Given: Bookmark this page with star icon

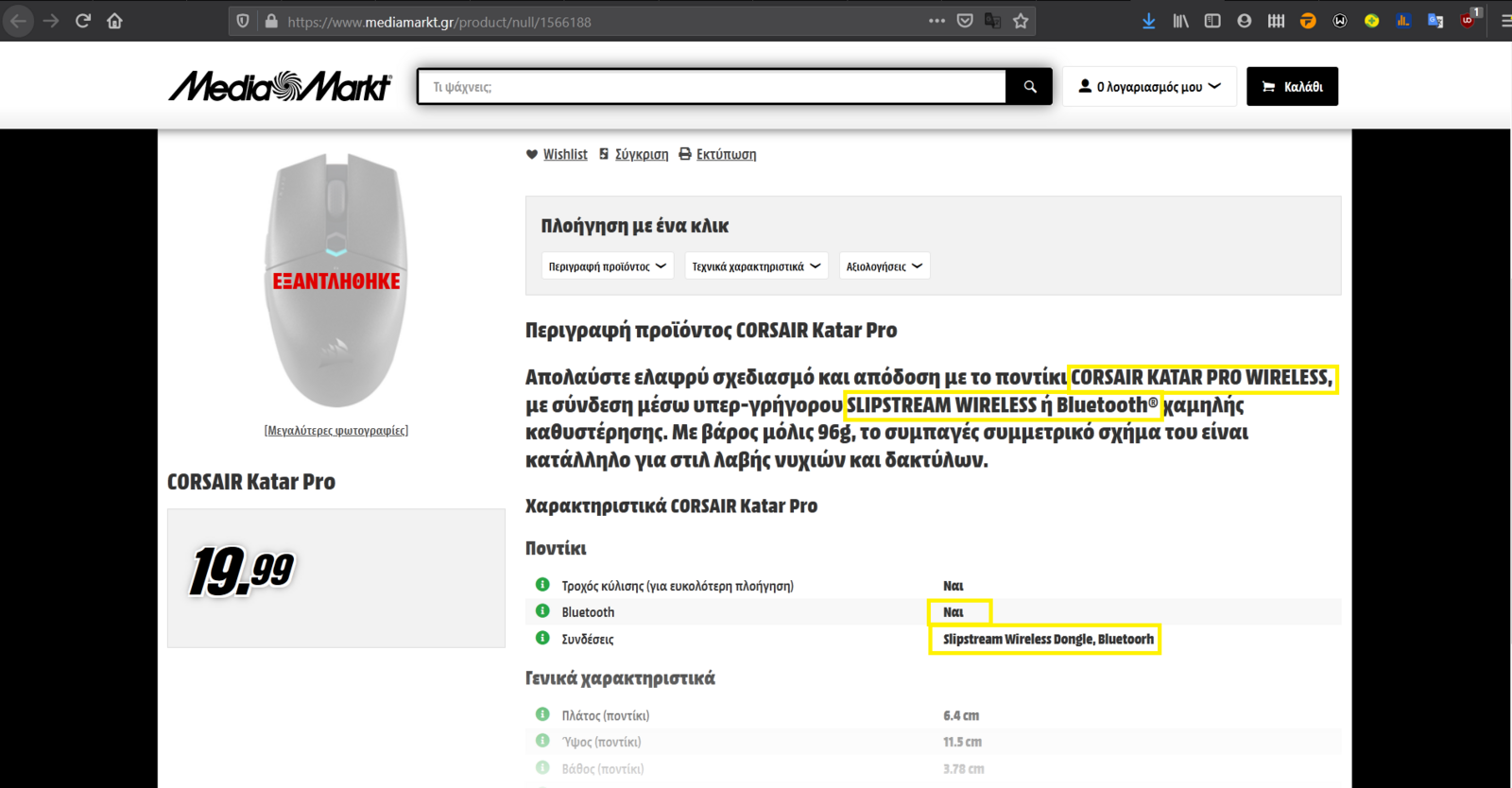Looking at the screenshot, I should tap(1021, 21).
